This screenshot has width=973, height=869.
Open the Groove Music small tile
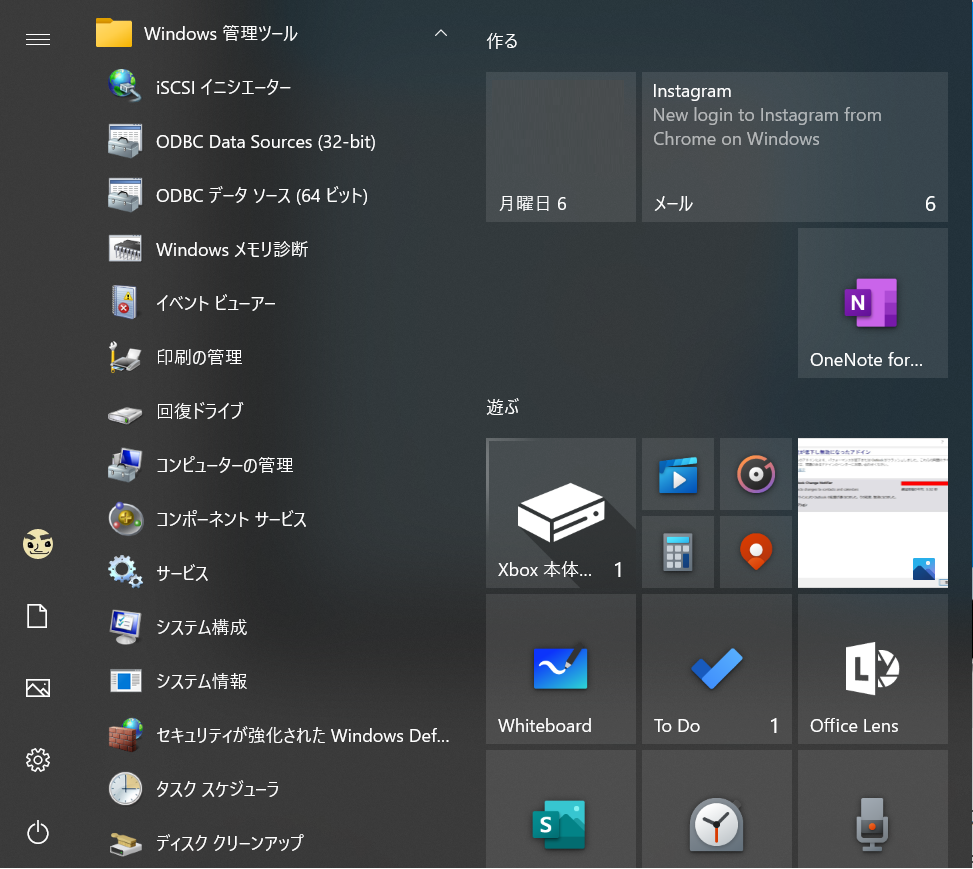[x=756, y=474]
